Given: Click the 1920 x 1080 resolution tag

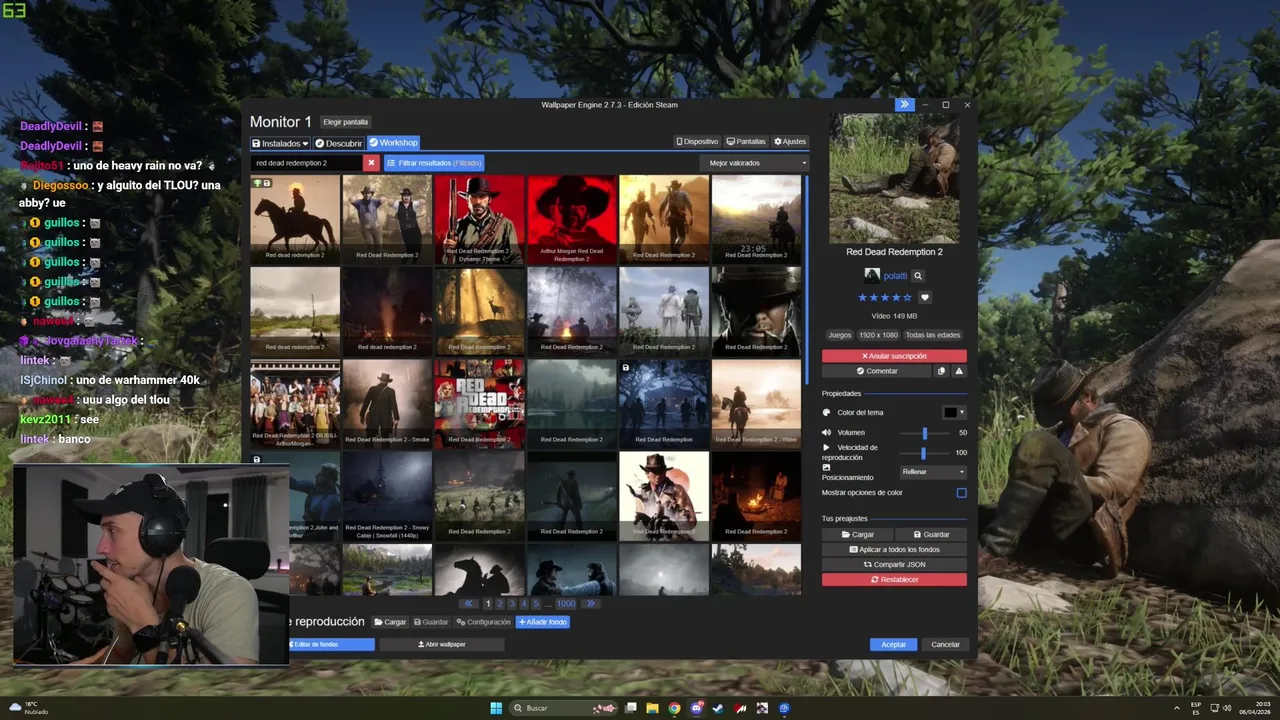Looking at the screenshot, I should tap(878, 335).
